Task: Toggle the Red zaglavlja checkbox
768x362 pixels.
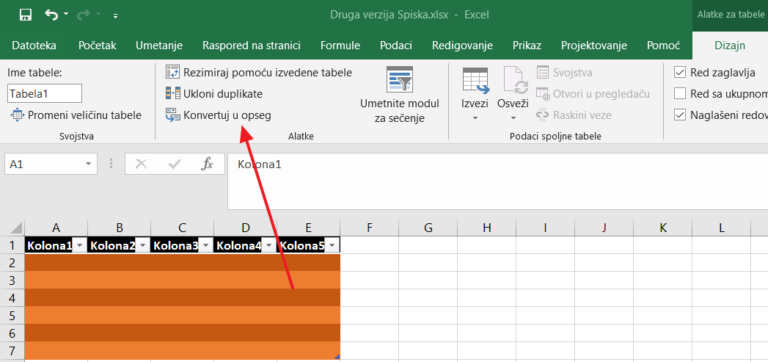Action: (x=680, y=72)
